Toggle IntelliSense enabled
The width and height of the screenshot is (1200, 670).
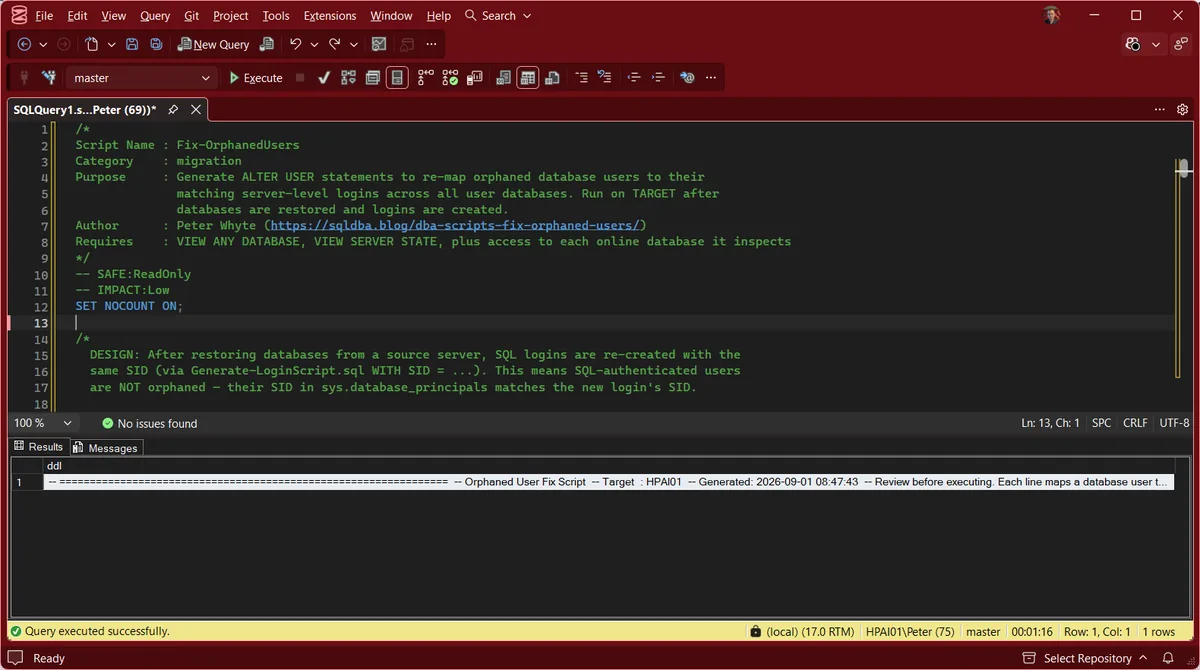coord(397,78)
